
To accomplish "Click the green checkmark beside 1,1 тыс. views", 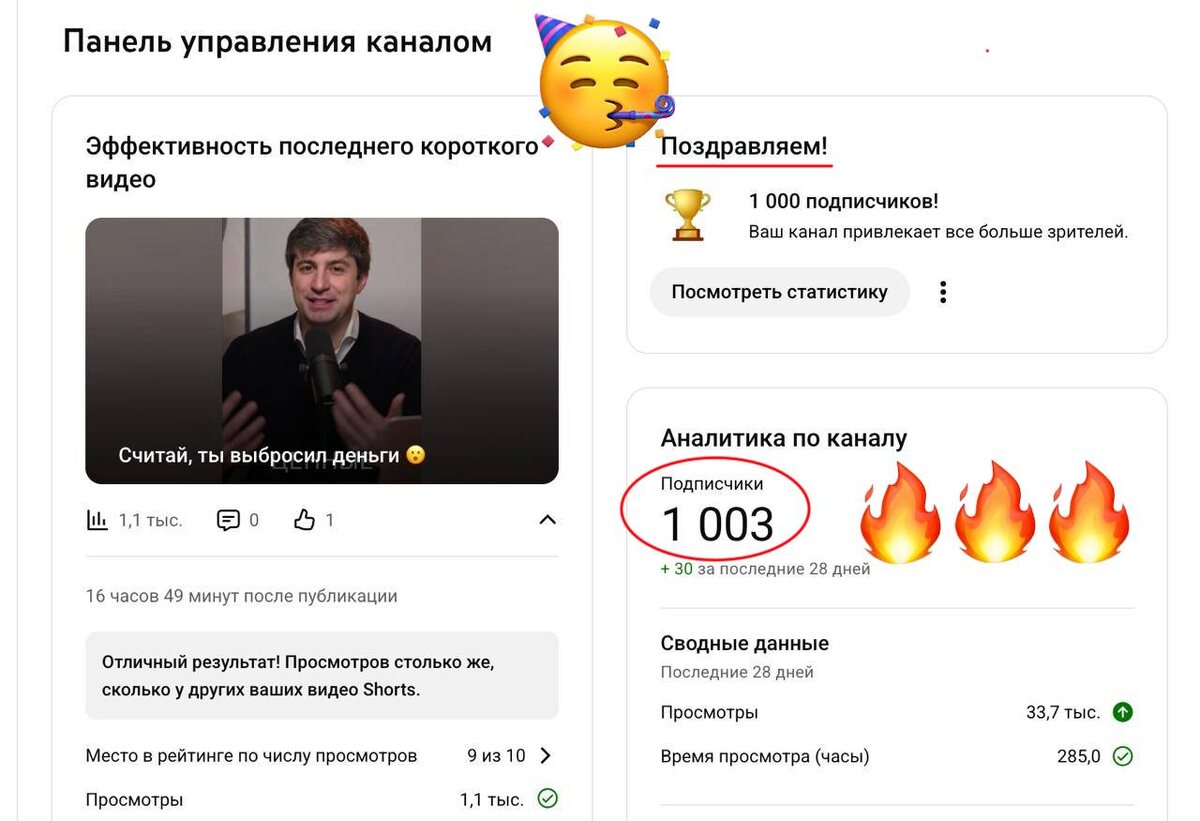I will [x=547, y=799].
